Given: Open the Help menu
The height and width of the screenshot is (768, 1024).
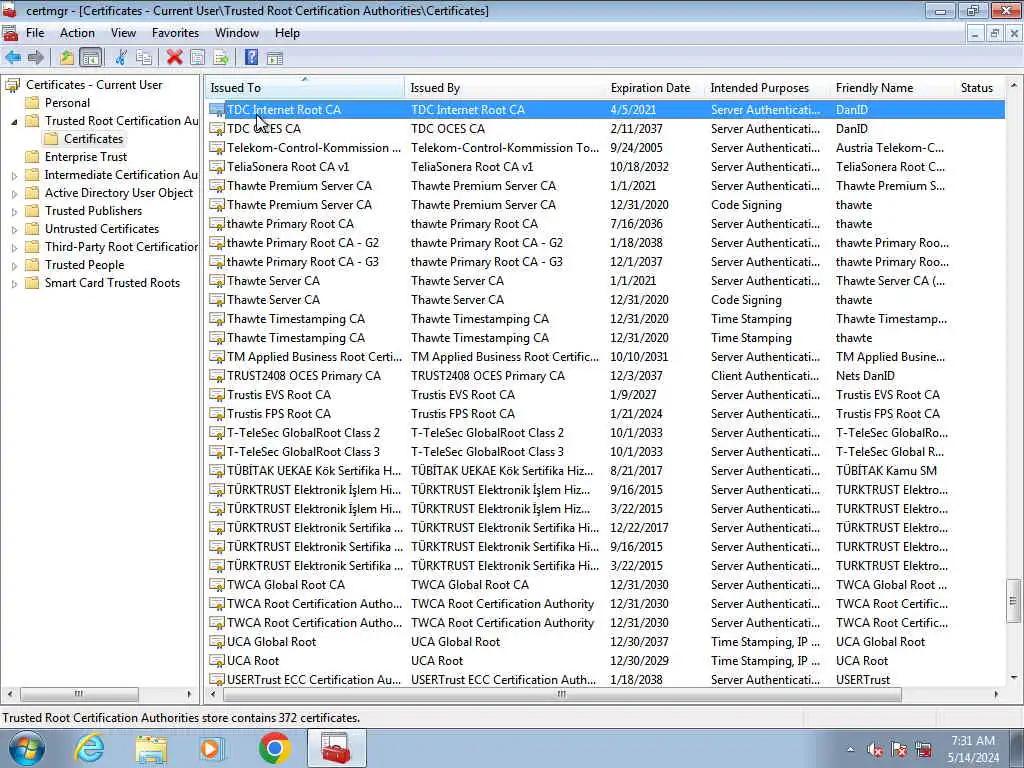Looking at the screenshot, I should click(x=287, y=33).
